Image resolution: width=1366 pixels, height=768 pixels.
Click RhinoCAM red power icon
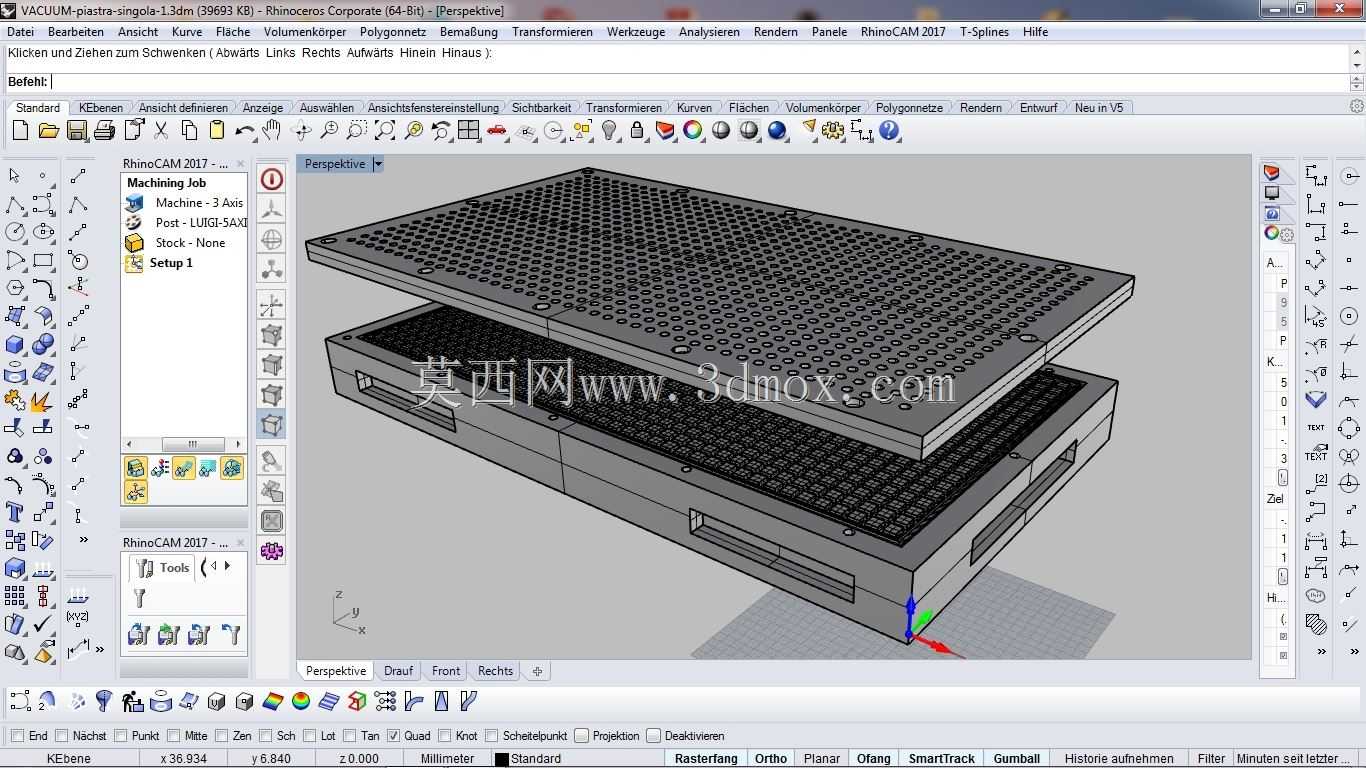[x=271, y=179]
